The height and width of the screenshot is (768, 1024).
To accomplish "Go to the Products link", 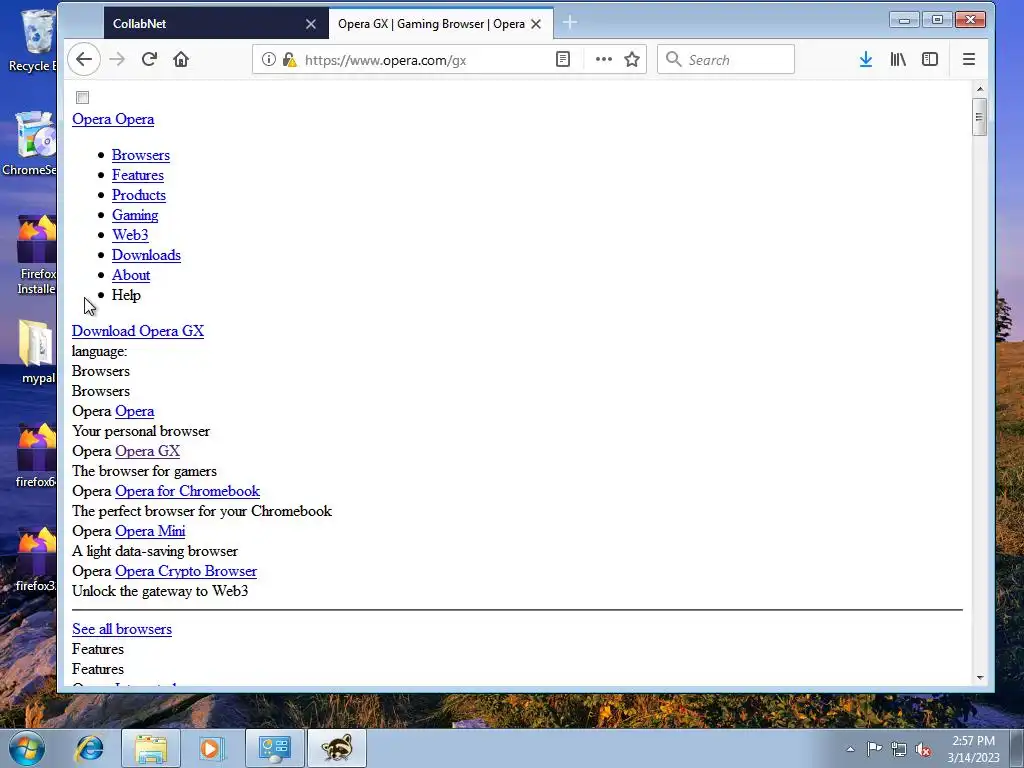I will click(138, 195).
